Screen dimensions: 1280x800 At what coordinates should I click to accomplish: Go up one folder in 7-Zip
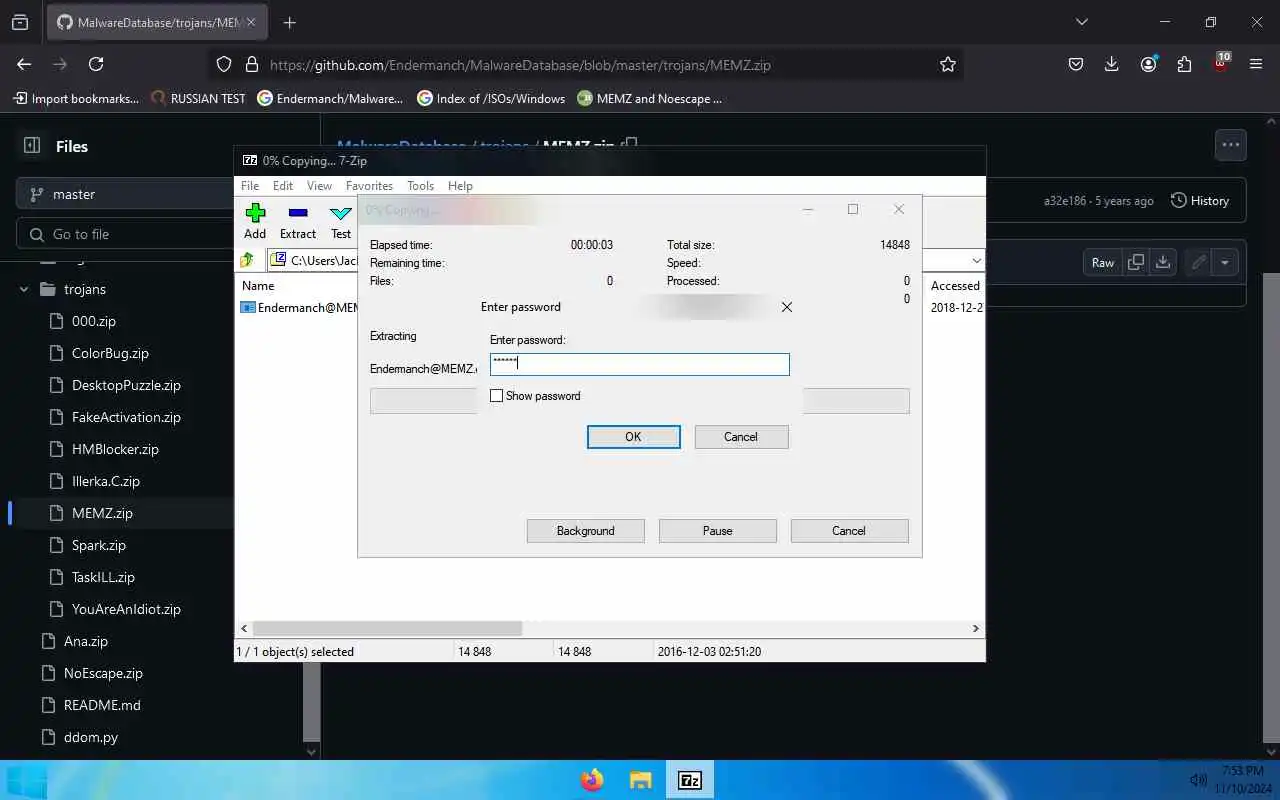pyautogui.click(x=247, y=260)
